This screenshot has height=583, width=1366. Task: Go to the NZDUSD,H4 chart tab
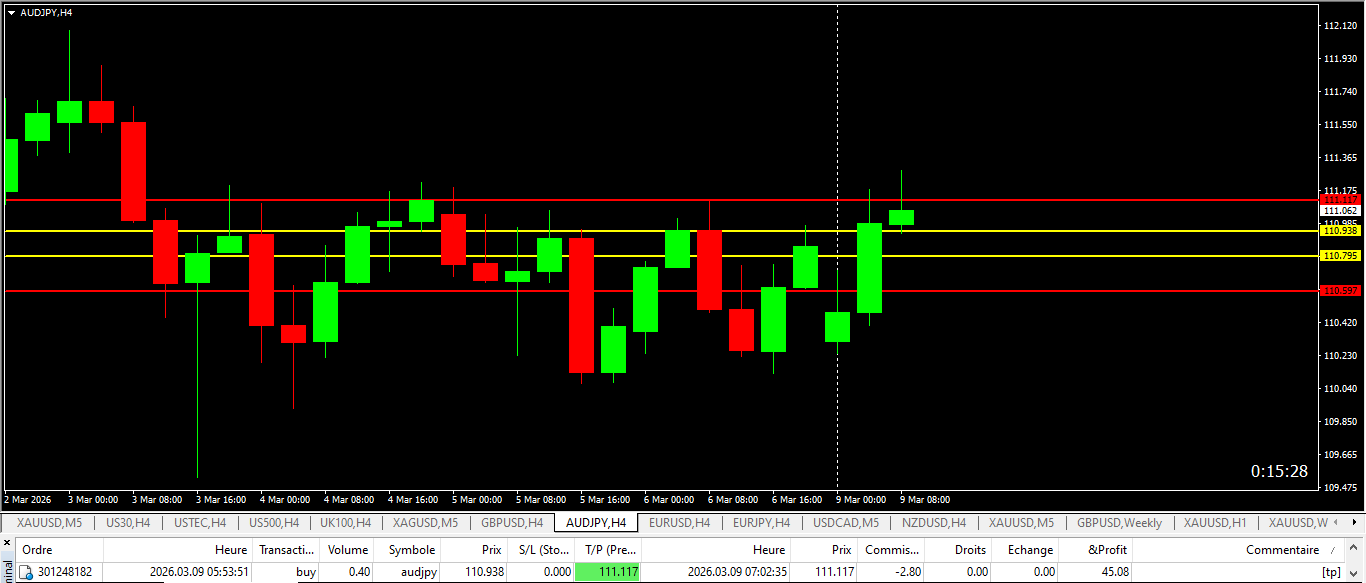pos(934,522)
